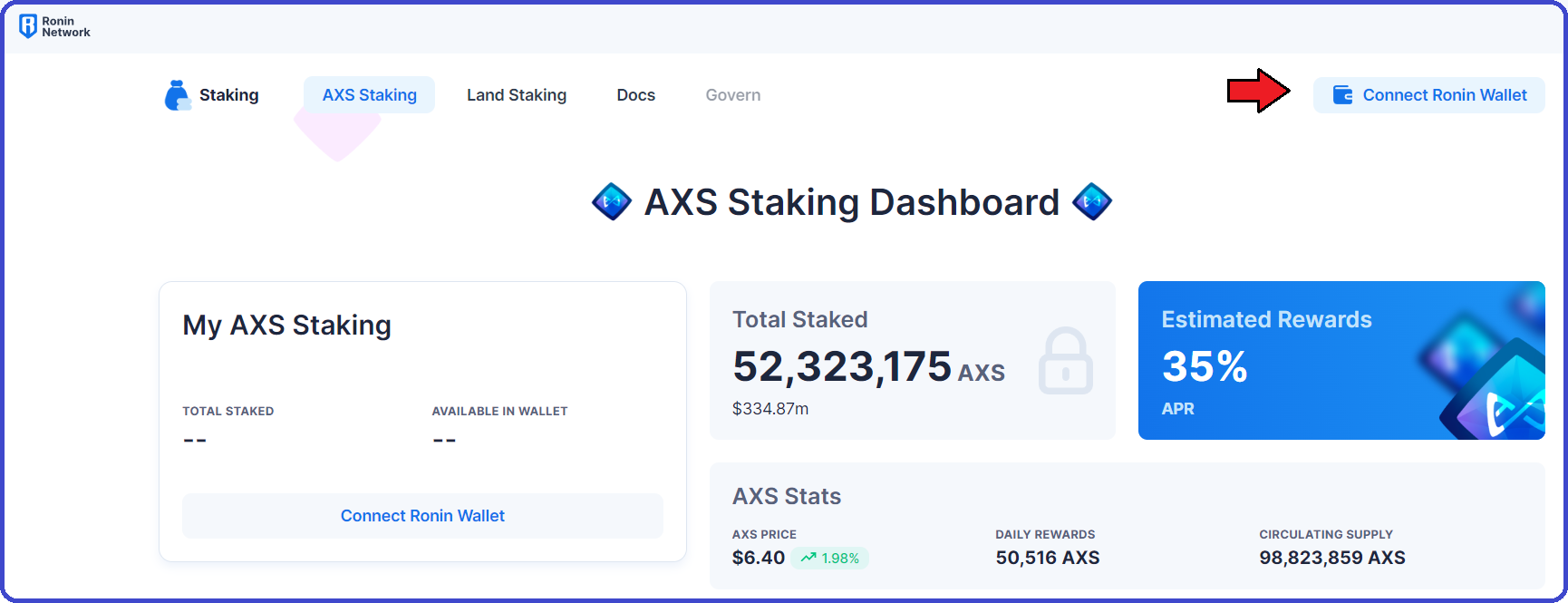Click the 98,823,859 AXS supply value
Screen dimensions: 1568x603
pos(1332,558)
